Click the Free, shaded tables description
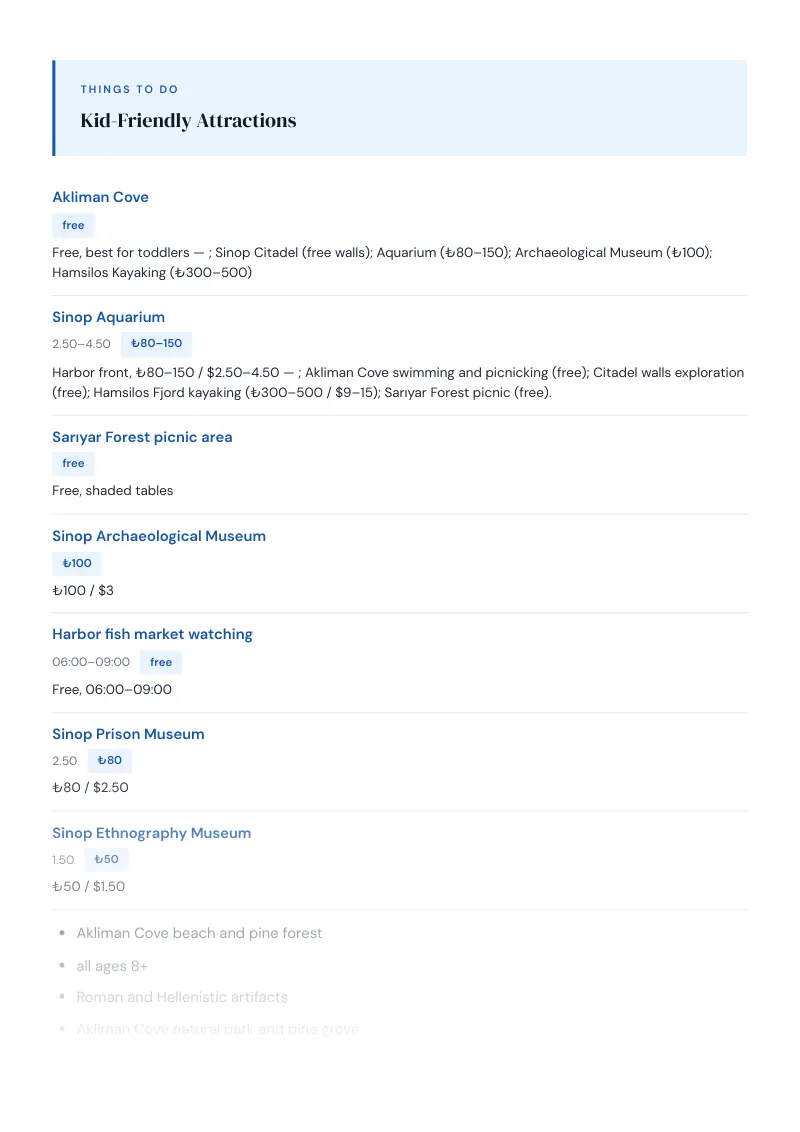 (x=113, y=490)
